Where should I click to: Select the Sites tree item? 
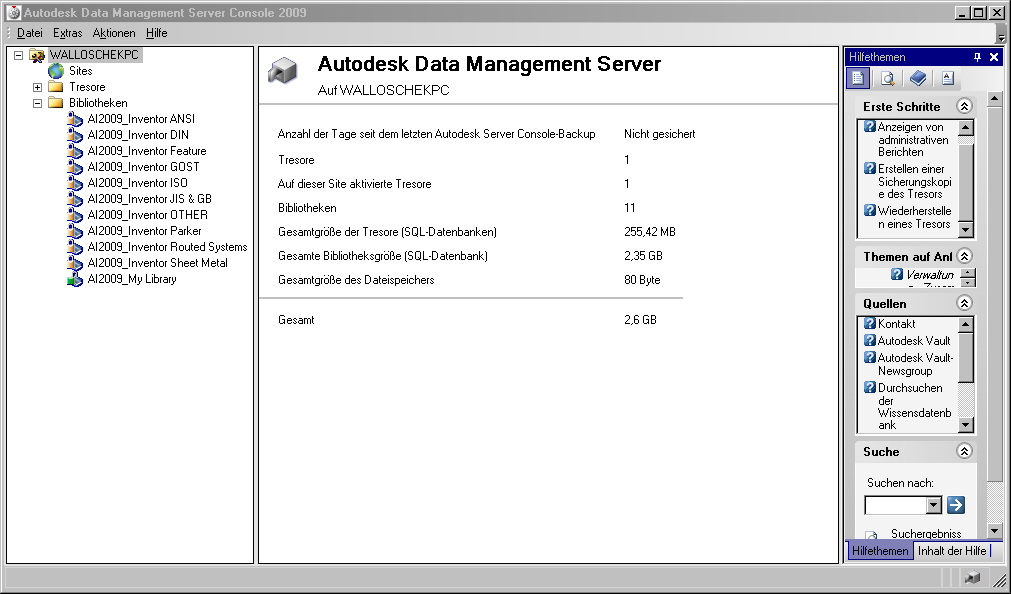coord(81,71)
